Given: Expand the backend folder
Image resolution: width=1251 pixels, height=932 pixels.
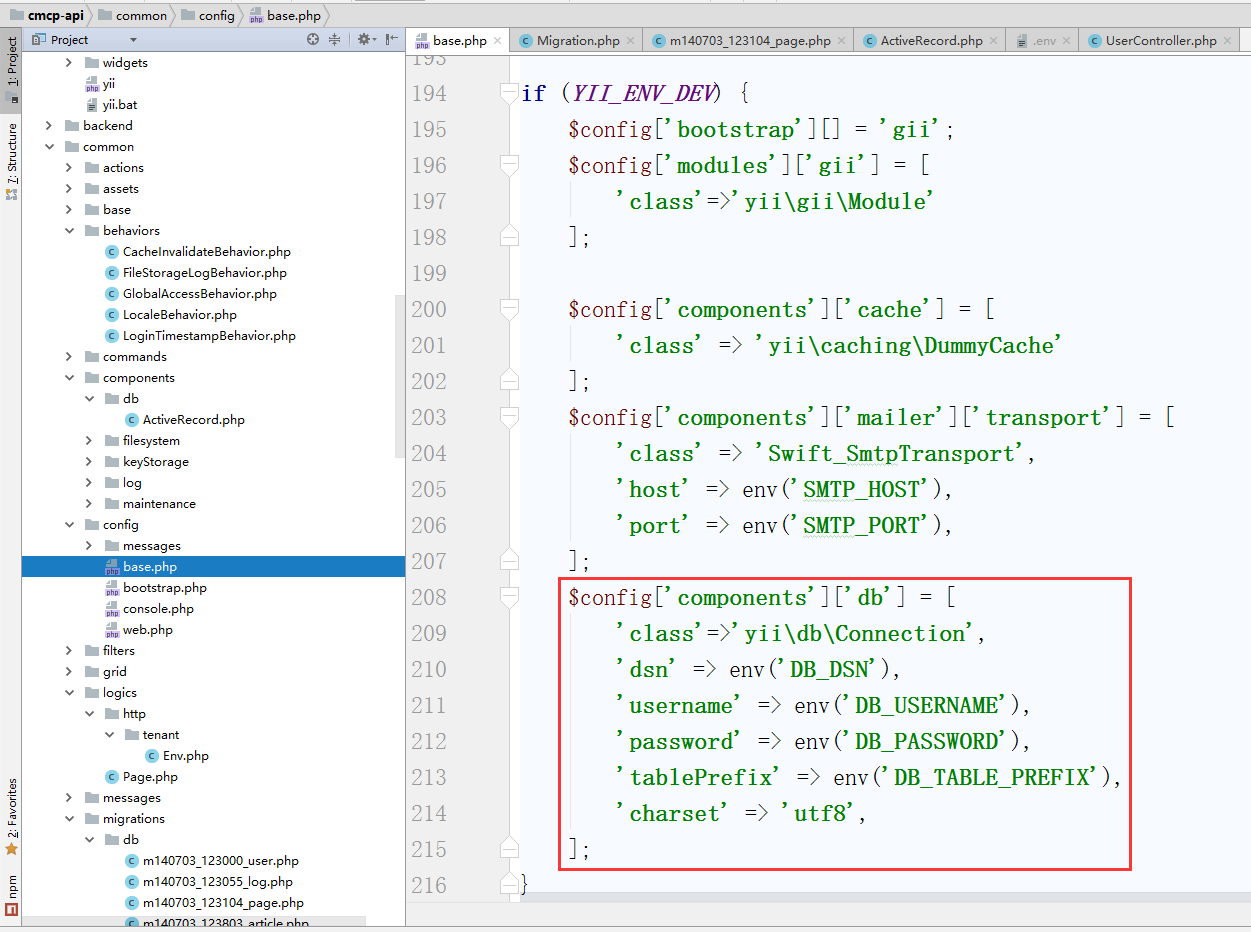Looking at the screenshot, I should pyautogui.click(x=49, y=126).
